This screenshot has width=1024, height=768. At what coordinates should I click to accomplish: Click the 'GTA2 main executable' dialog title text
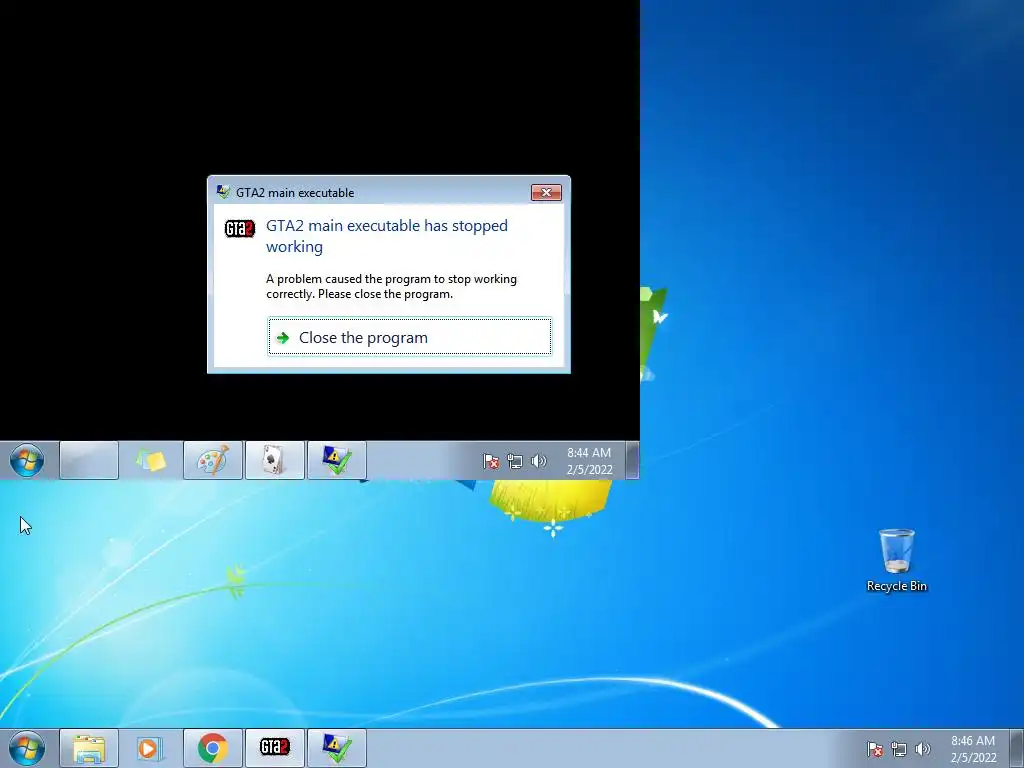click(x=295, y=193)
